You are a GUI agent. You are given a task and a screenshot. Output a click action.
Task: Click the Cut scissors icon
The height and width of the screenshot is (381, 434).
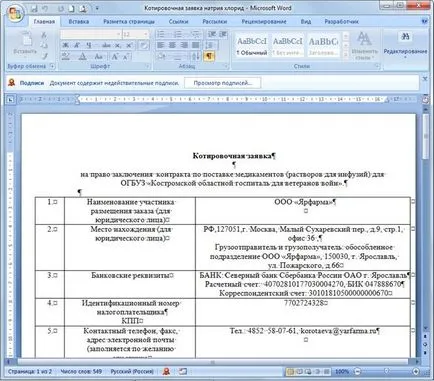[44, 35]
